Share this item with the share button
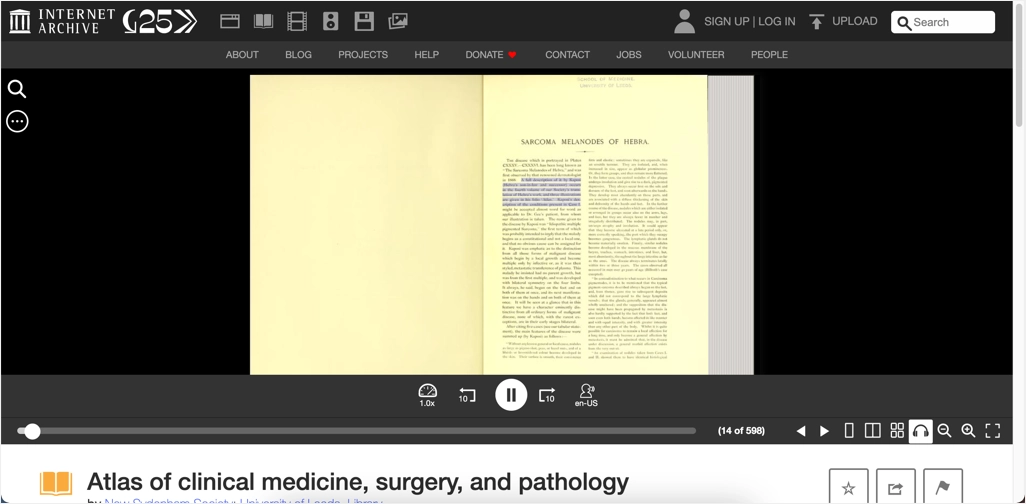This screenshot has width=1026, height=504. [896, 488]
